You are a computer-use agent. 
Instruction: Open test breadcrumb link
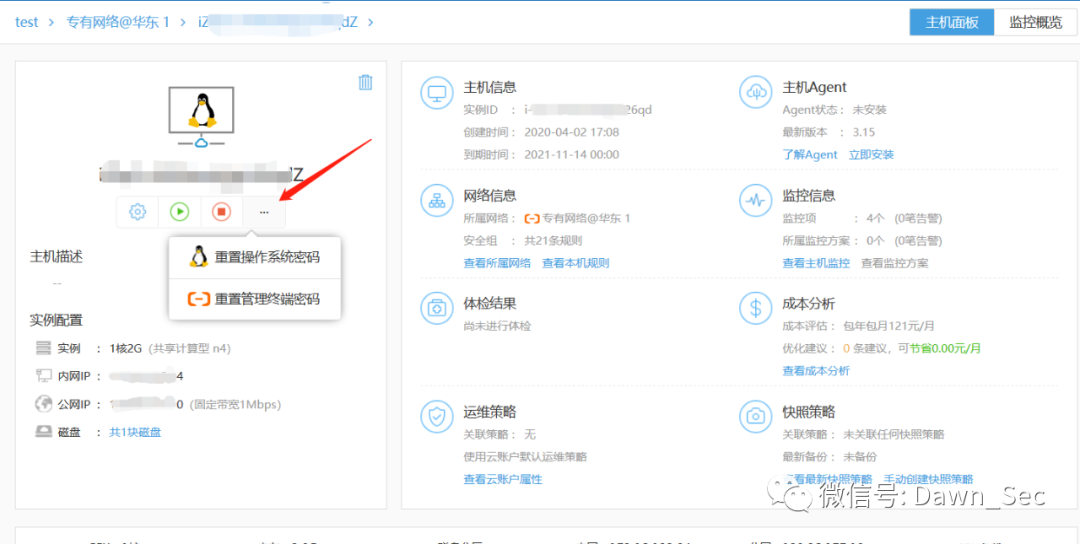pos(27,22)
